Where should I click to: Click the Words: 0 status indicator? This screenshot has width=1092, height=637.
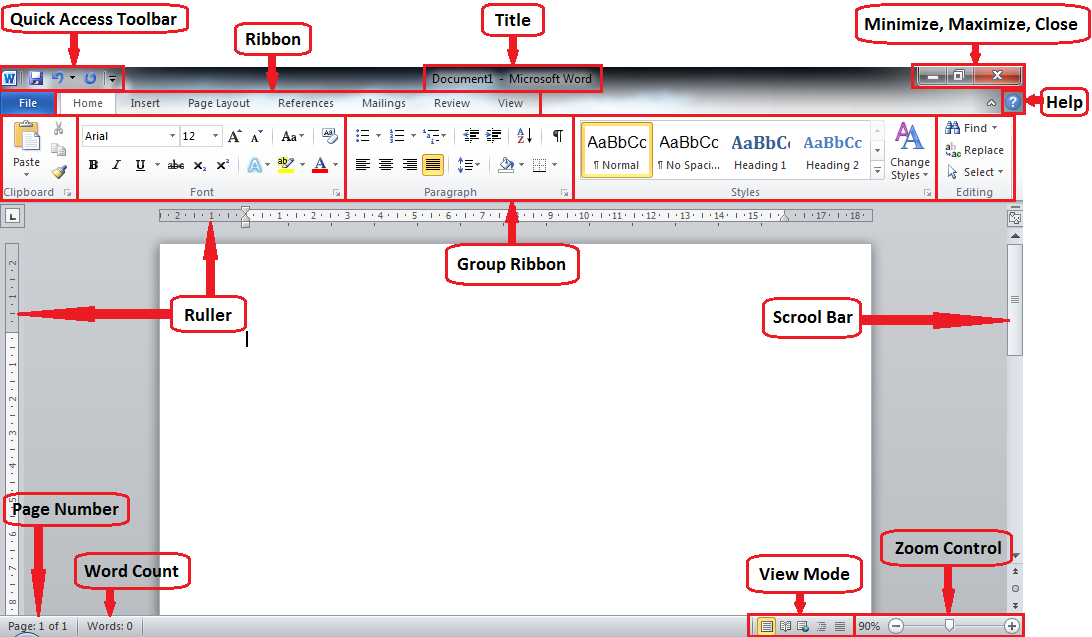[x=110, y=626]
